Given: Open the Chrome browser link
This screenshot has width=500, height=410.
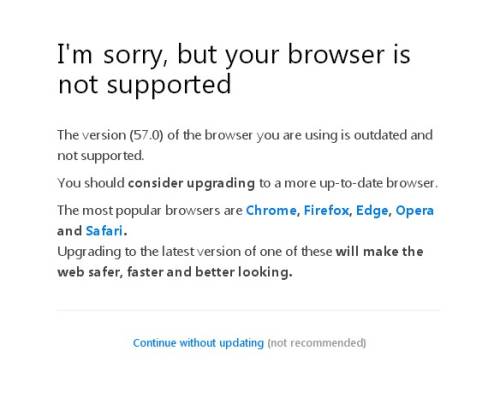Looking at the screenshot, I should pos(271,210).
